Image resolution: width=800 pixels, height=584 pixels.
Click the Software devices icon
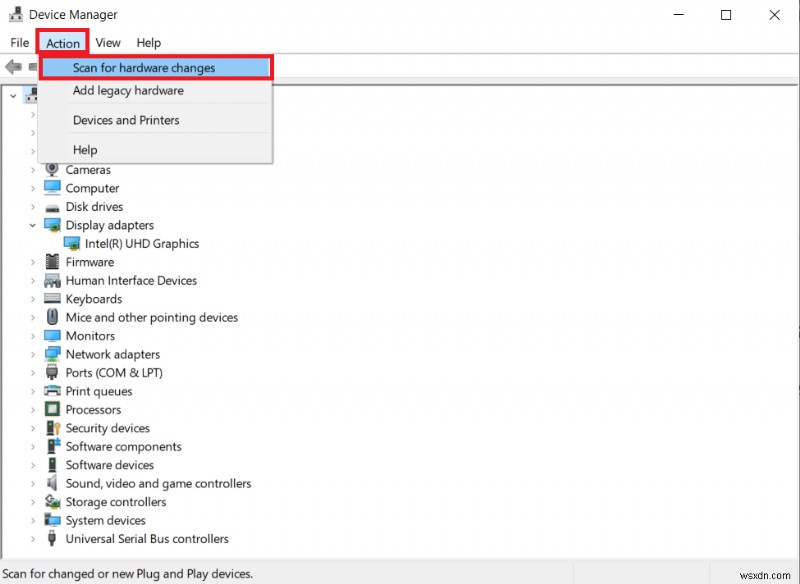52,464
